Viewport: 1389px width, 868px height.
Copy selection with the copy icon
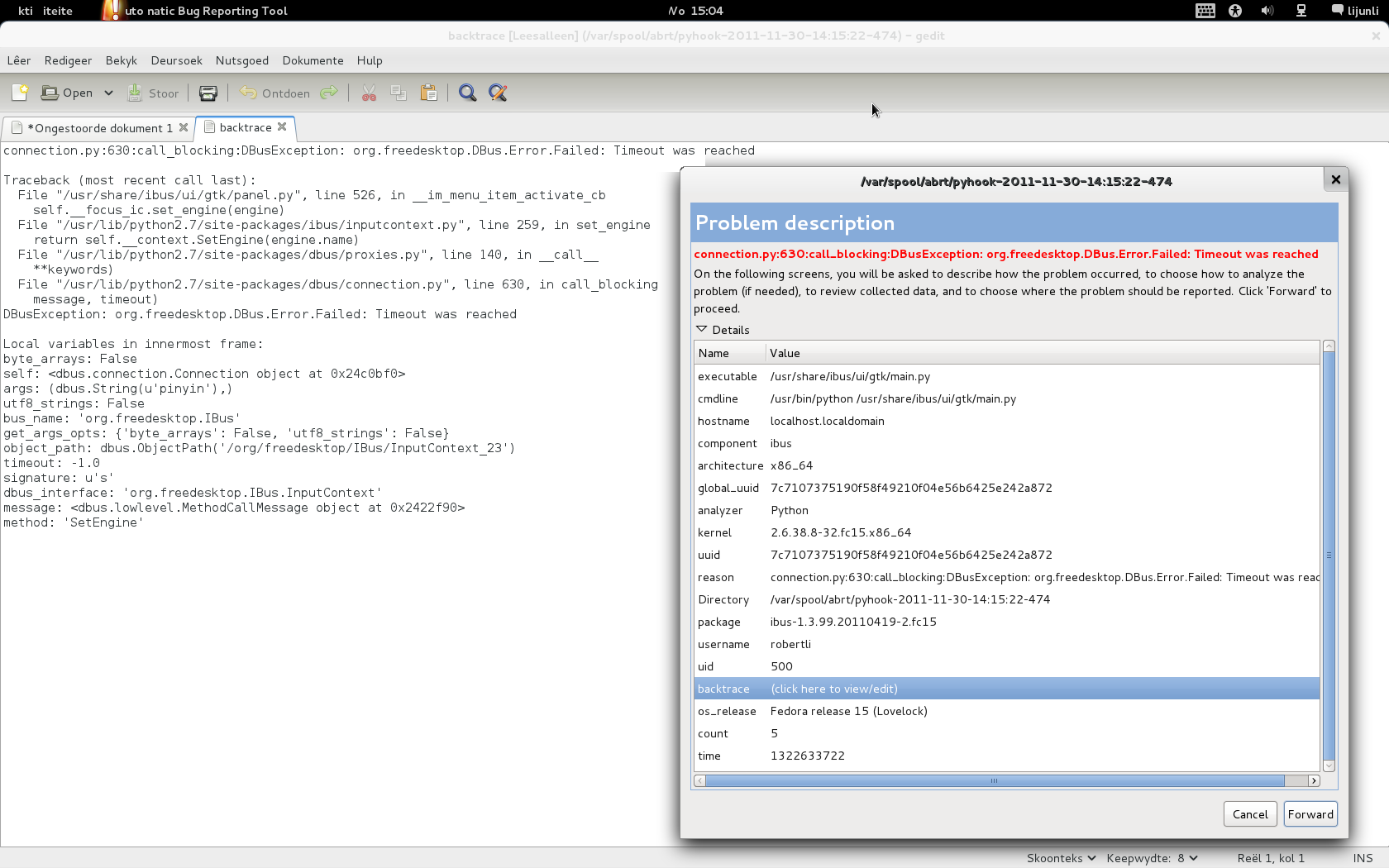[x=399, y=93]
